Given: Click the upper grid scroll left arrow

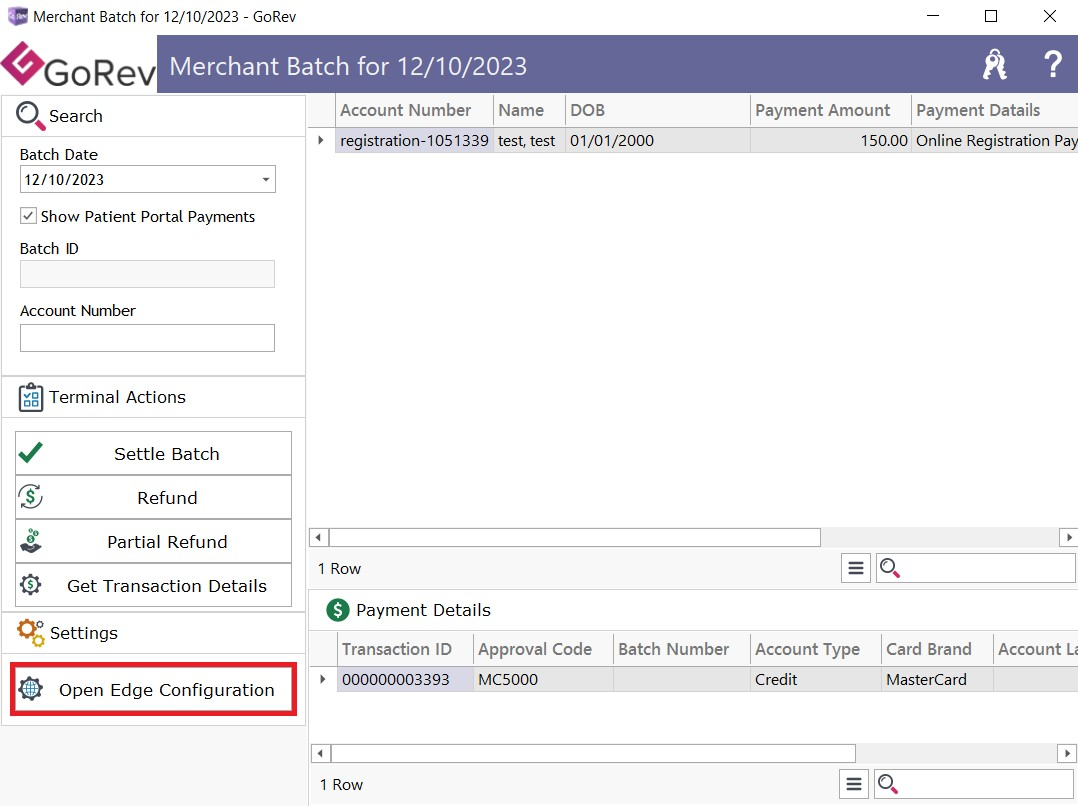Looking at the screenshot, I should point(318,537).
